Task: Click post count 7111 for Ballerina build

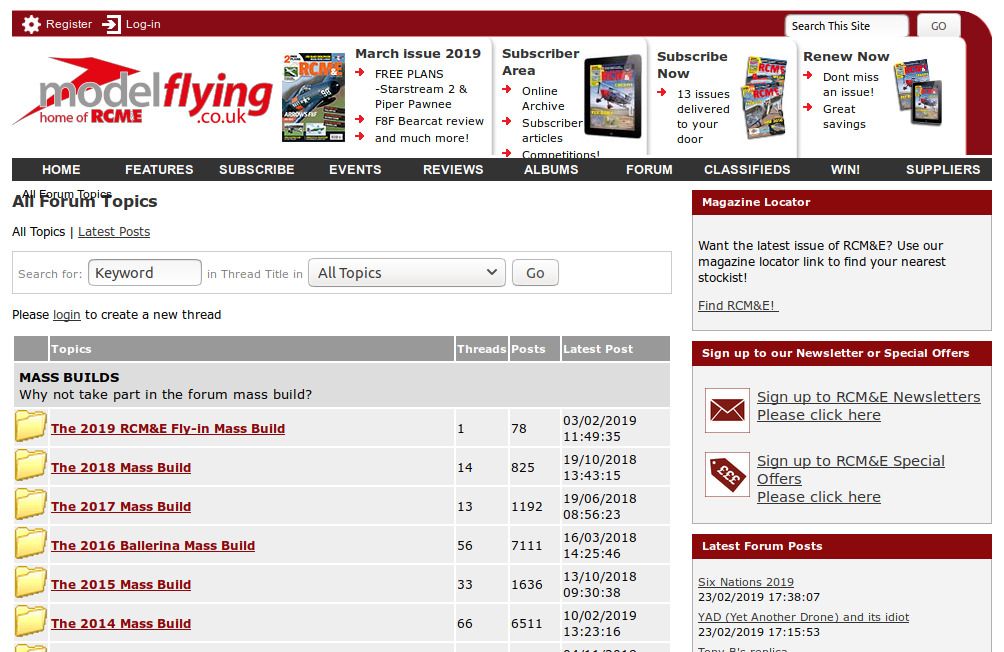Action: pos(526,546)
